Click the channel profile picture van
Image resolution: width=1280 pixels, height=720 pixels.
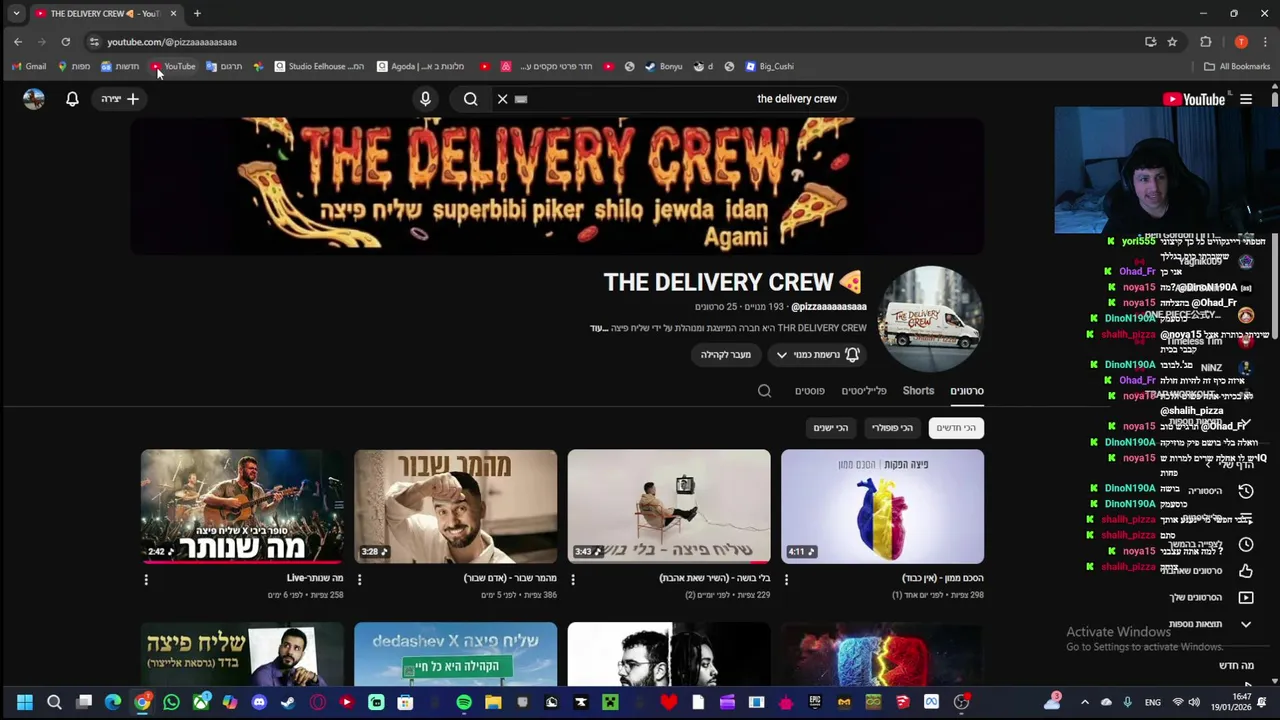pyautogui.click(x=930, y=319)
